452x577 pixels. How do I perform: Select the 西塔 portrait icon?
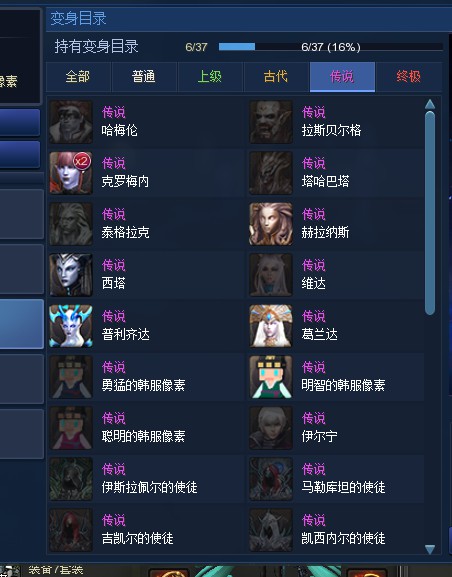(x=71, y=275)
